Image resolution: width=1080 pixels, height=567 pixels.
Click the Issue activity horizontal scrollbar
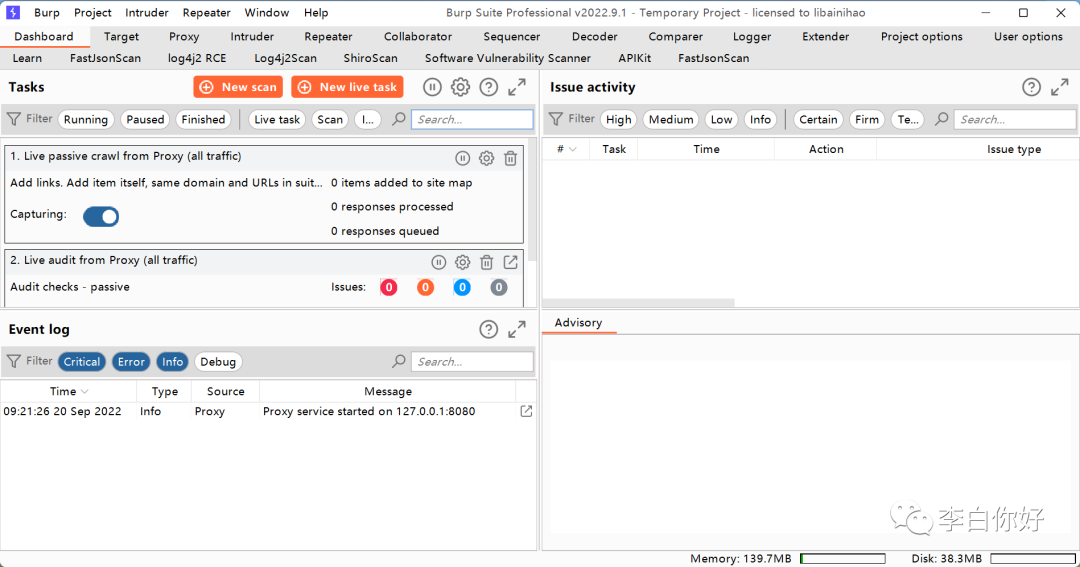pyautogui.click(x=638, y=302)
